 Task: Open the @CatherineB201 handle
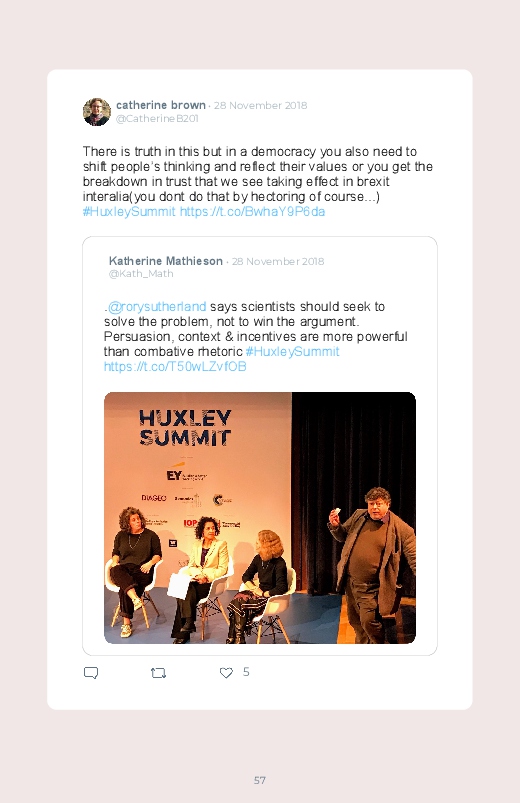(x=157, y=118)
